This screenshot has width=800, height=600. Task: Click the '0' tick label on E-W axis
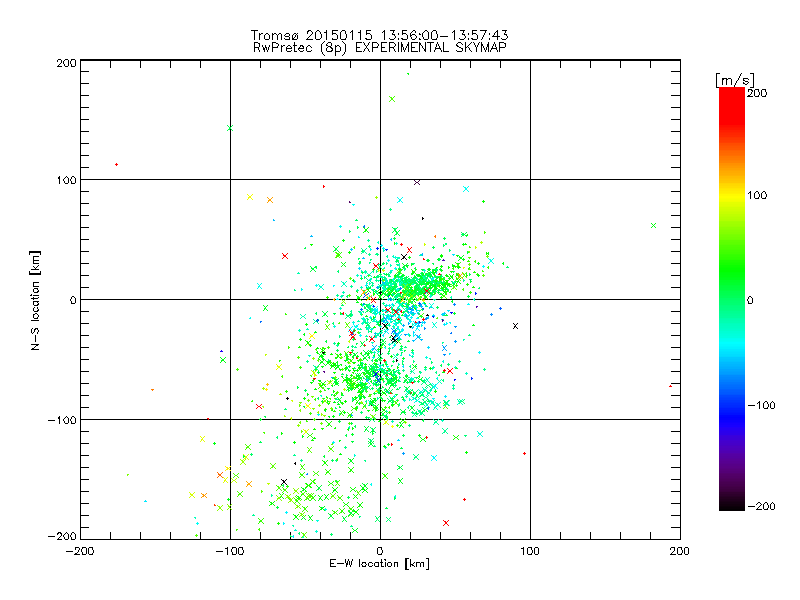pyautogui.click(x=380, y=551)
